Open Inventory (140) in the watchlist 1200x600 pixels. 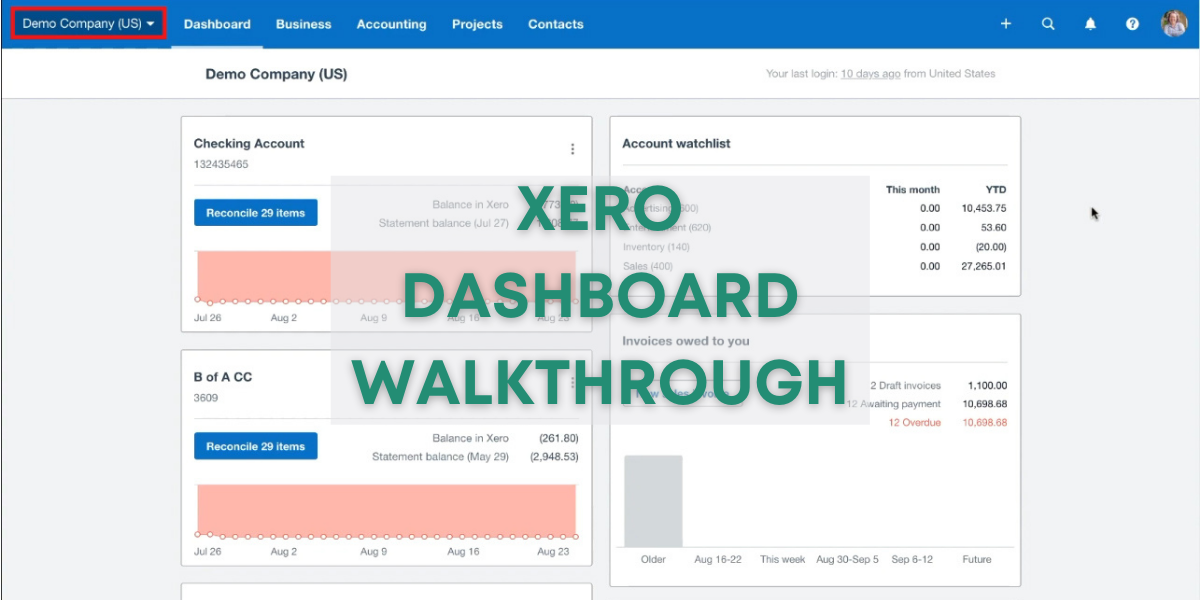pos(656,247)
